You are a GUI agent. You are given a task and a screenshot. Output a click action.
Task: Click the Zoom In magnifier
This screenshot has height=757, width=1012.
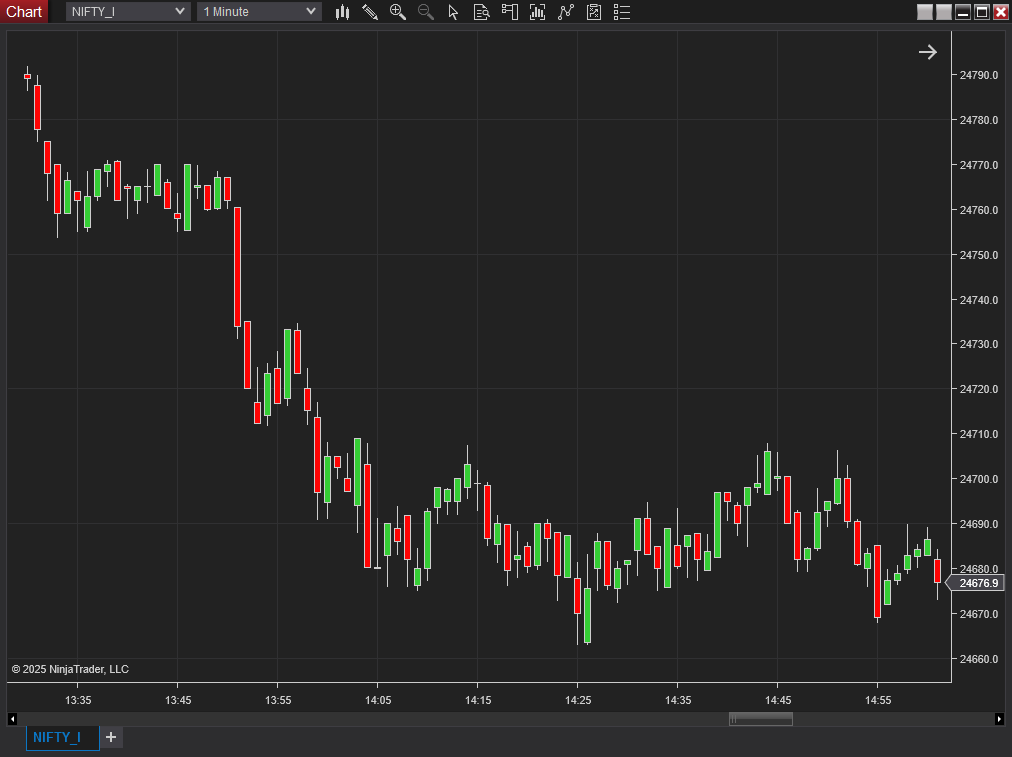pyautogui.click(x=398, y=12)
